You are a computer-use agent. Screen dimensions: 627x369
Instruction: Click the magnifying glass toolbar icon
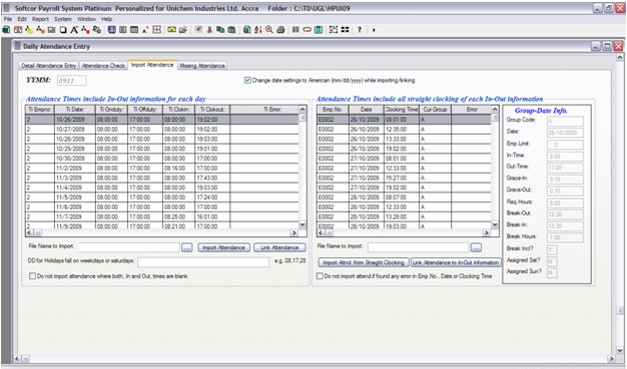coord(269,30)
